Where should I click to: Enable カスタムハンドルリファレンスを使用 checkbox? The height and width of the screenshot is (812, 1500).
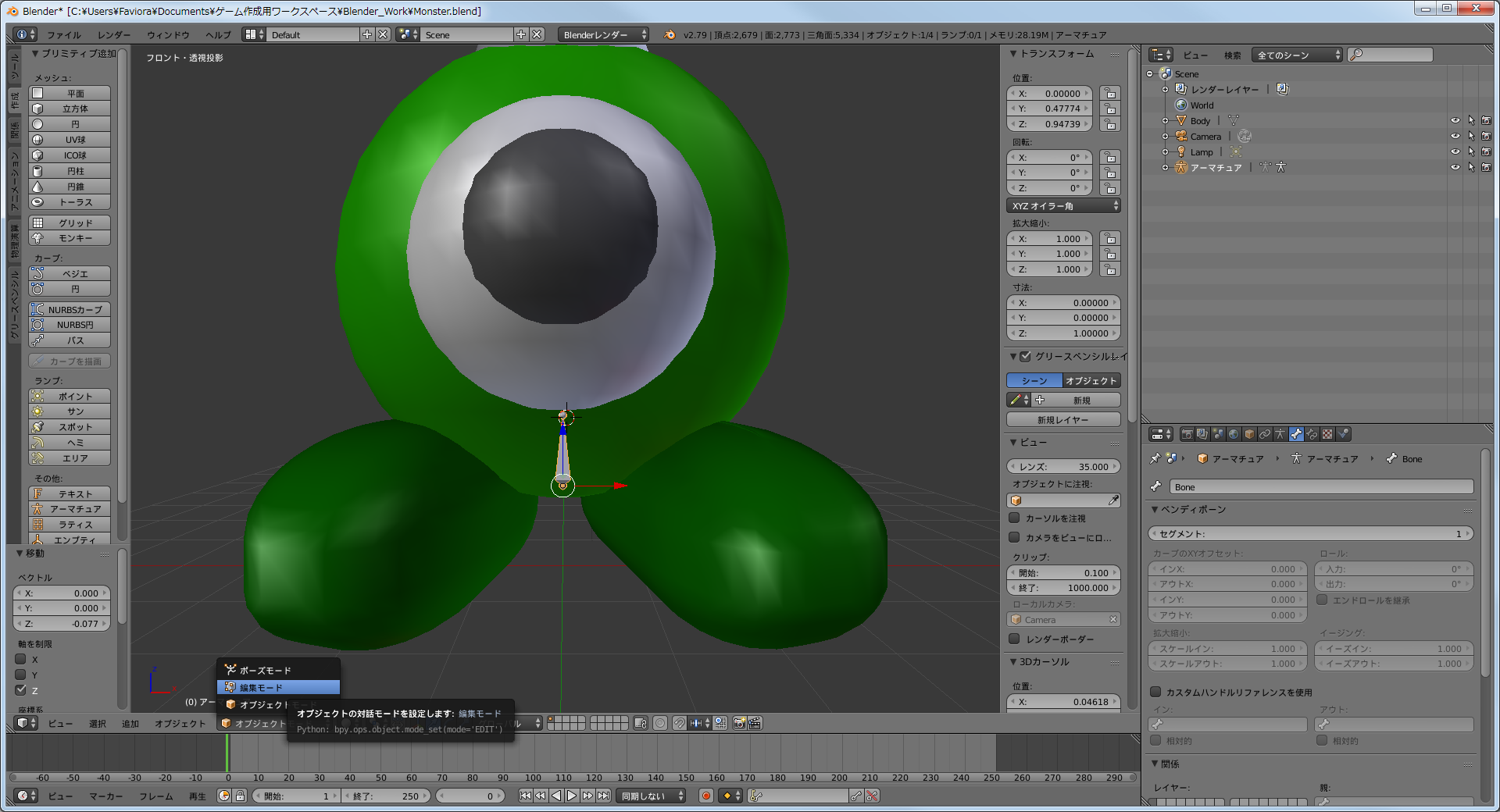[1155, 692]
